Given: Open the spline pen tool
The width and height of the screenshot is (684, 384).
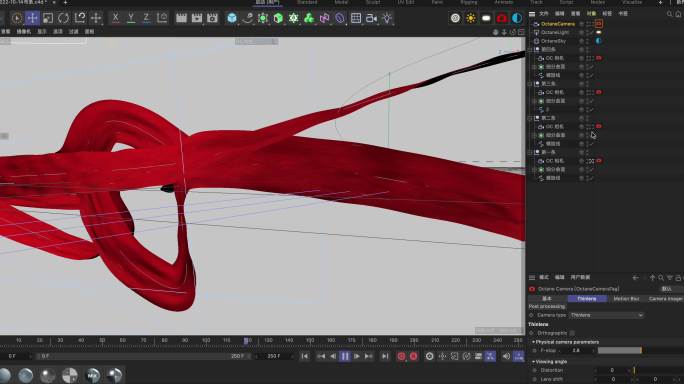Looking at the screenshot, I should tap(247, 18).
